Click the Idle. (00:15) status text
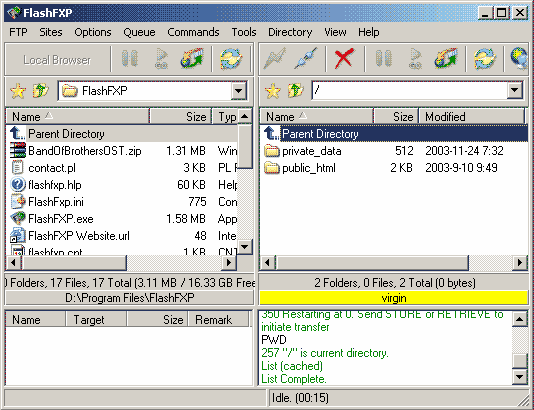This screenshot has width=534, height=410. click(x=300, y=398)
